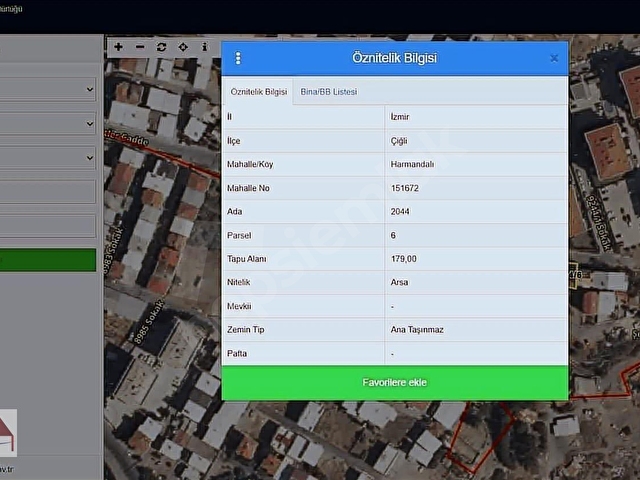Zoom in with the plus map tool
This screenshot has width=640, height=480.
tap(118, 47)
